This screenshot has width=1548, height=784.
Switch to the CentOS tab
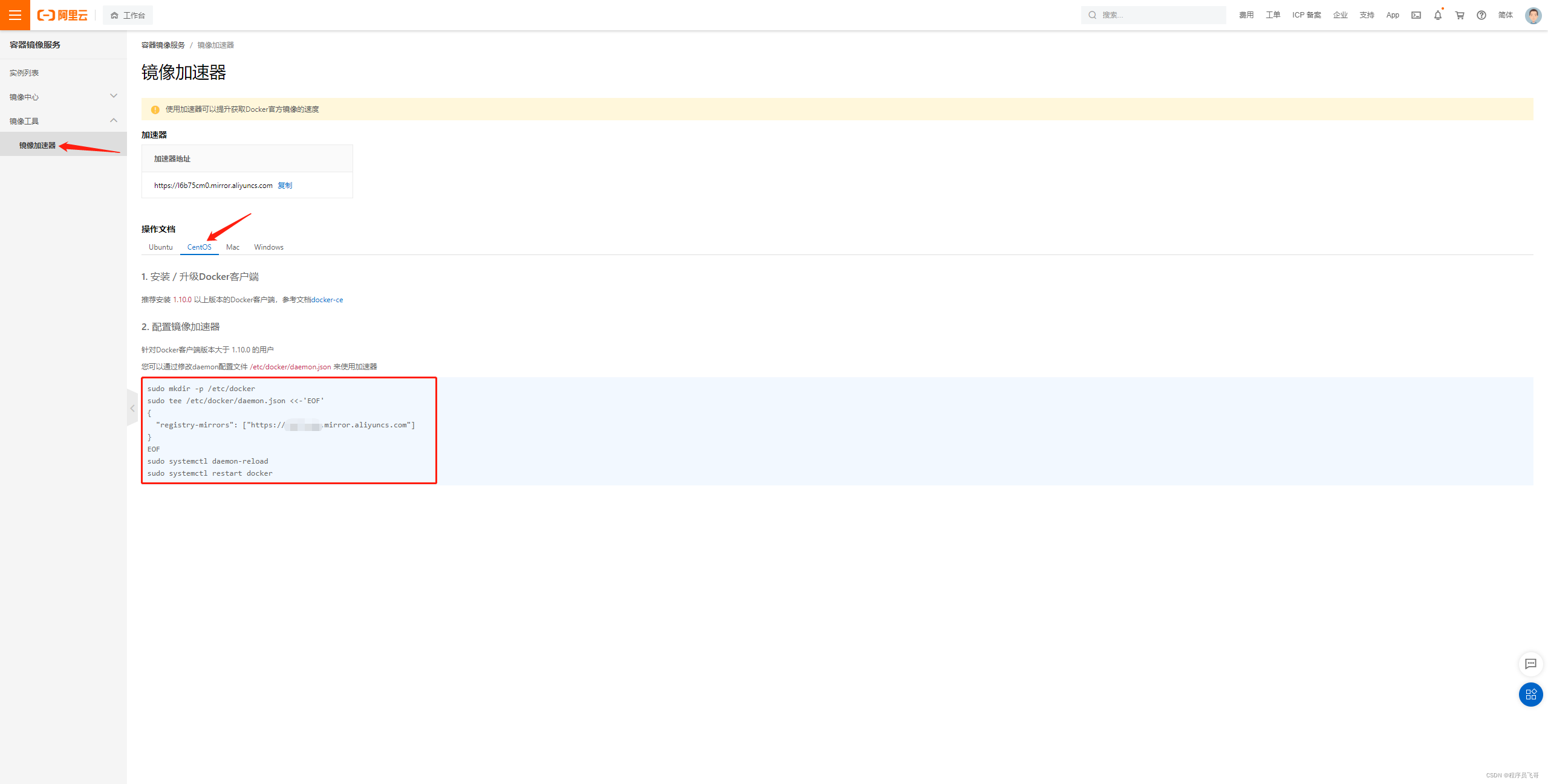coord(200,247)
